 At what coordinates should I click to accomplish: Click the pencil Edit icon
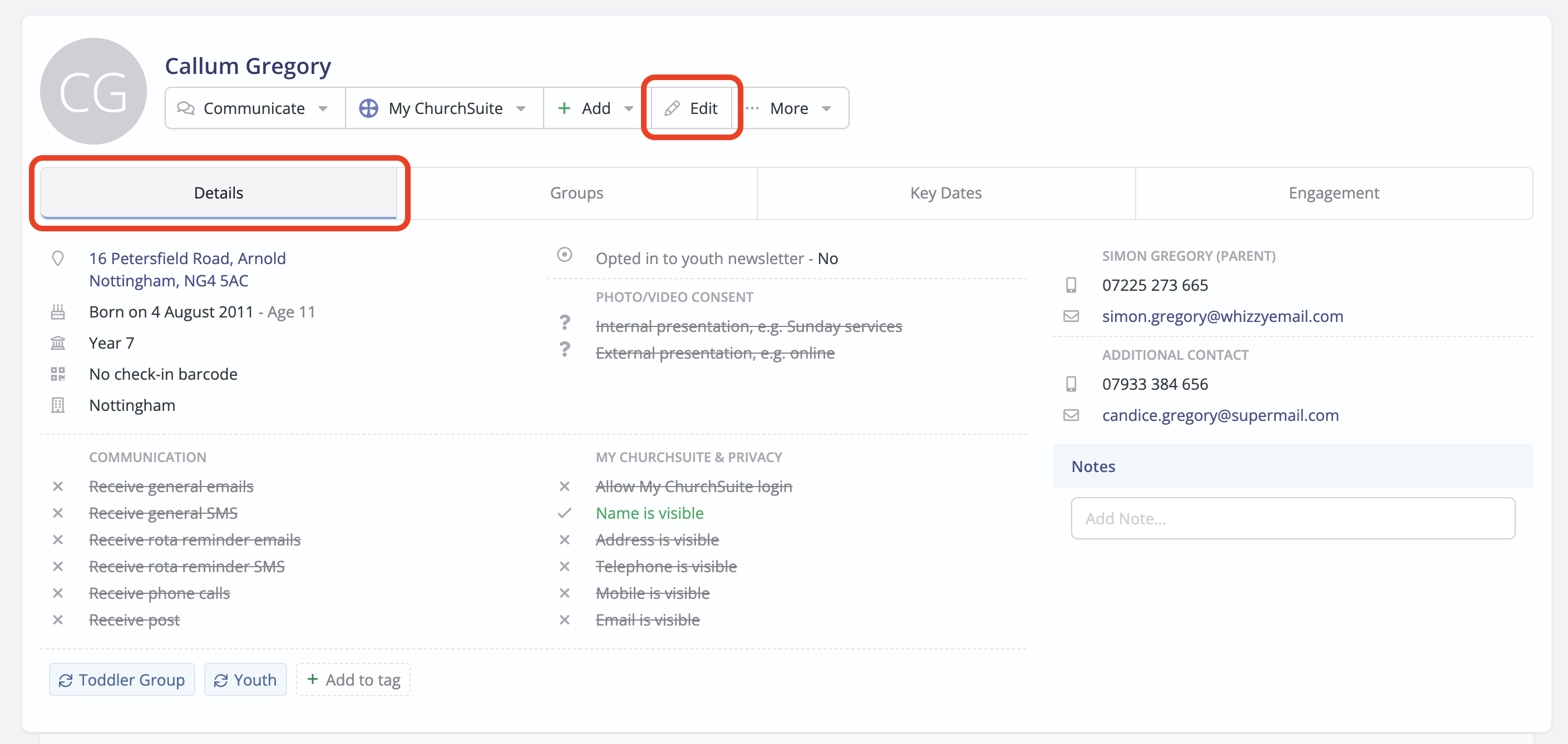point(672,108)
